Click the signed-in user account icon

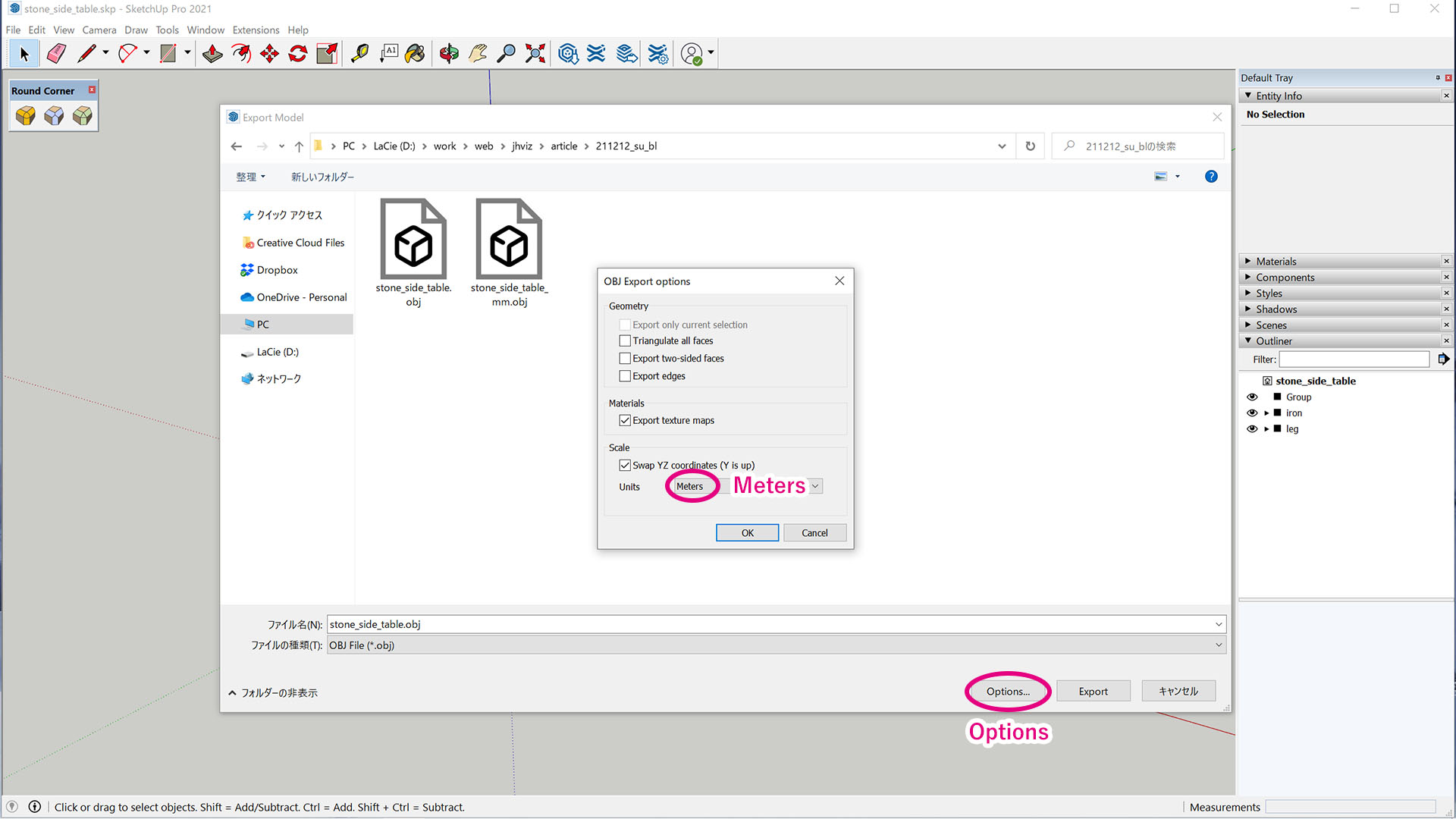coord(692,54)
